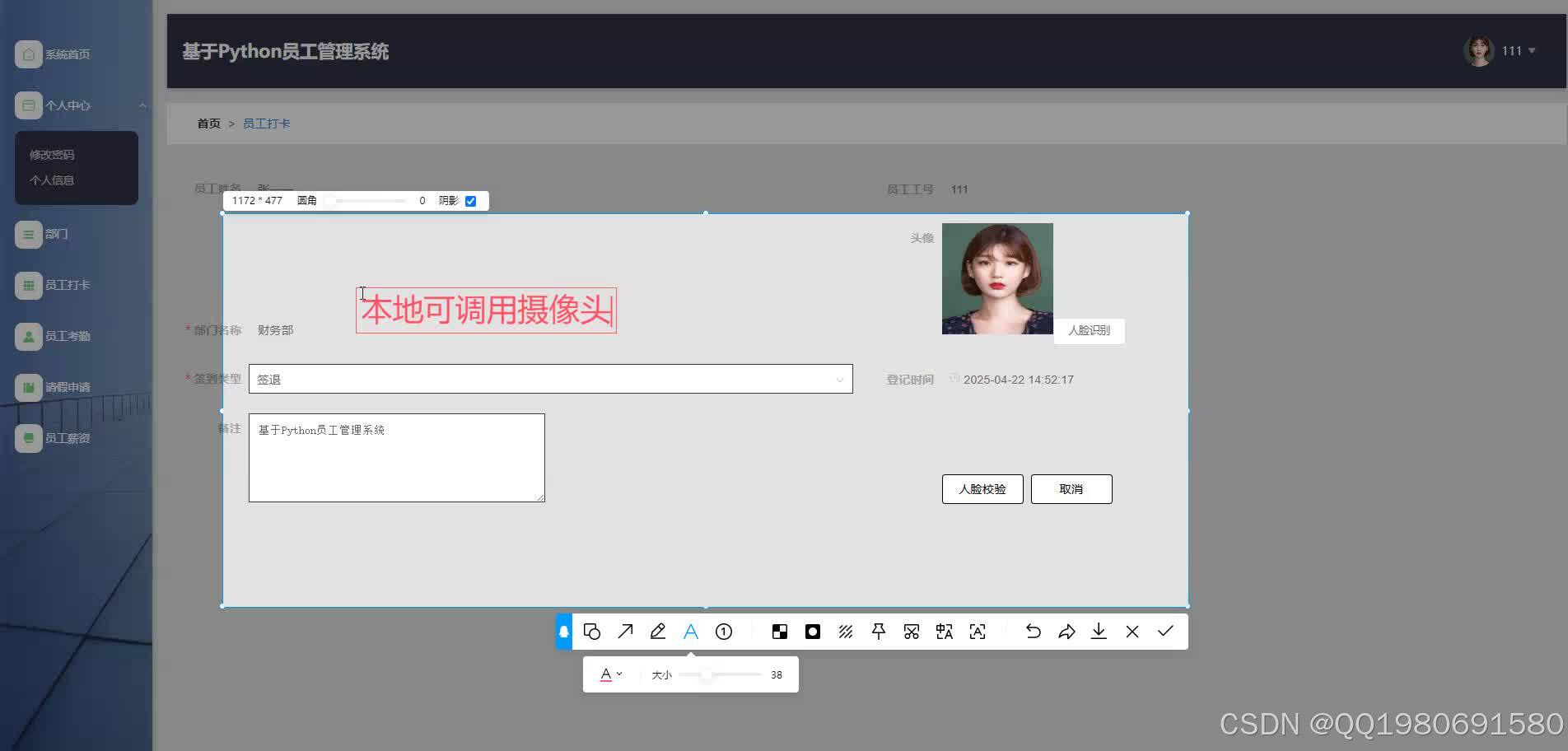Viewport: 1568px width, 751px height.
Task: Click the 首页 breadcrumb link
Action: [208, 123]
